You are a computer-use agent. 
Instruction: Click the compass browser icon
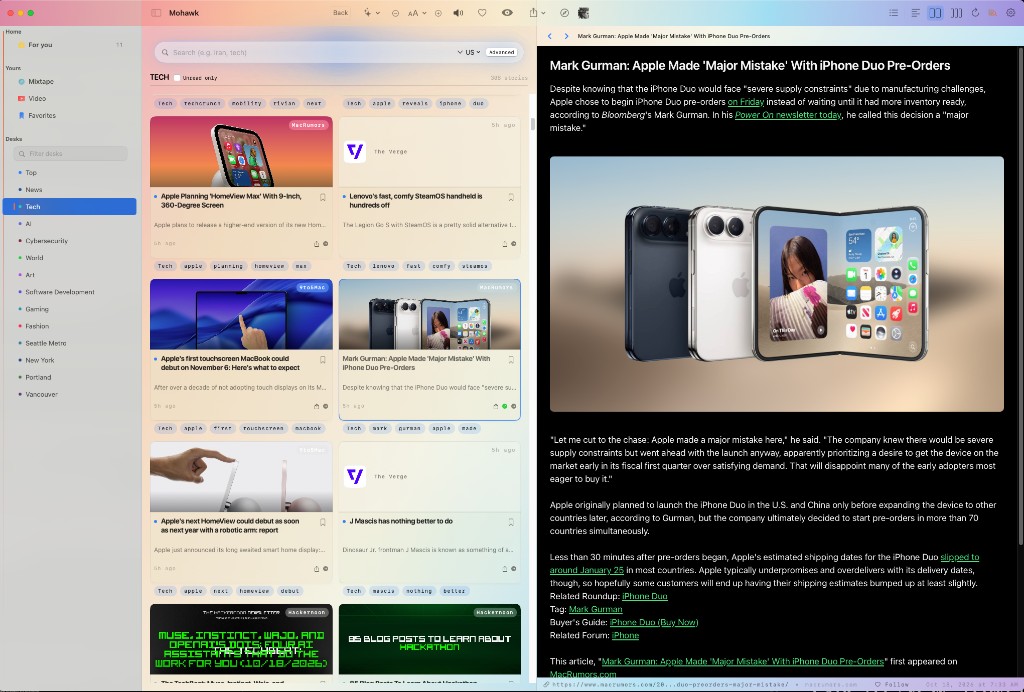pos(564,13)
